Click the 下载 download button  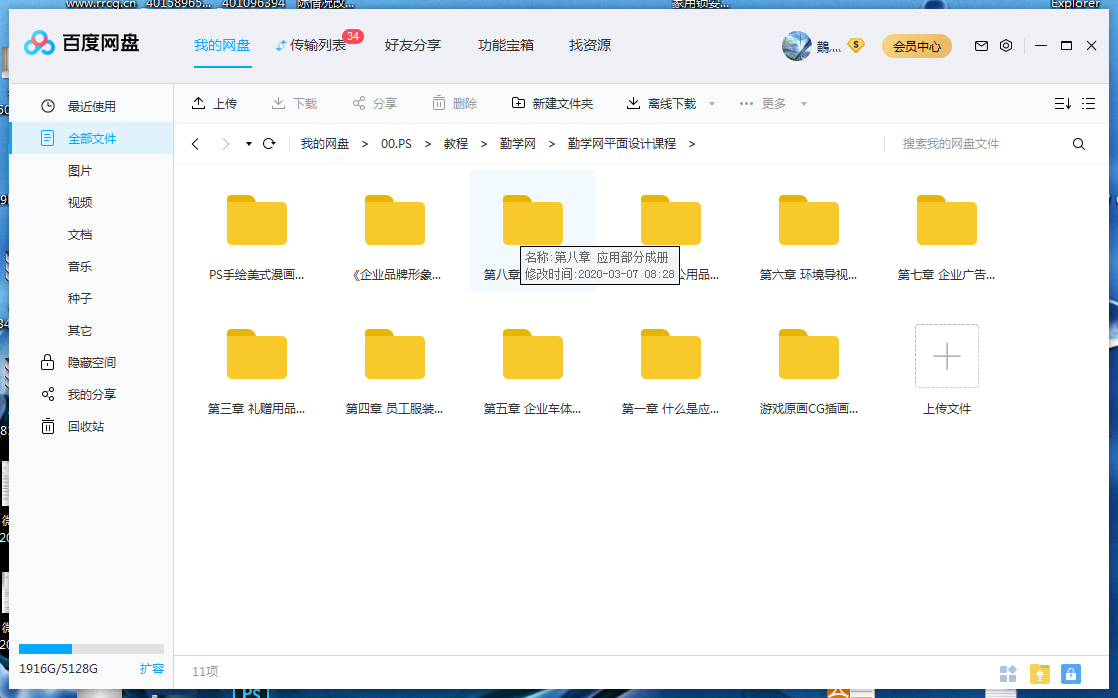point(294,103)
